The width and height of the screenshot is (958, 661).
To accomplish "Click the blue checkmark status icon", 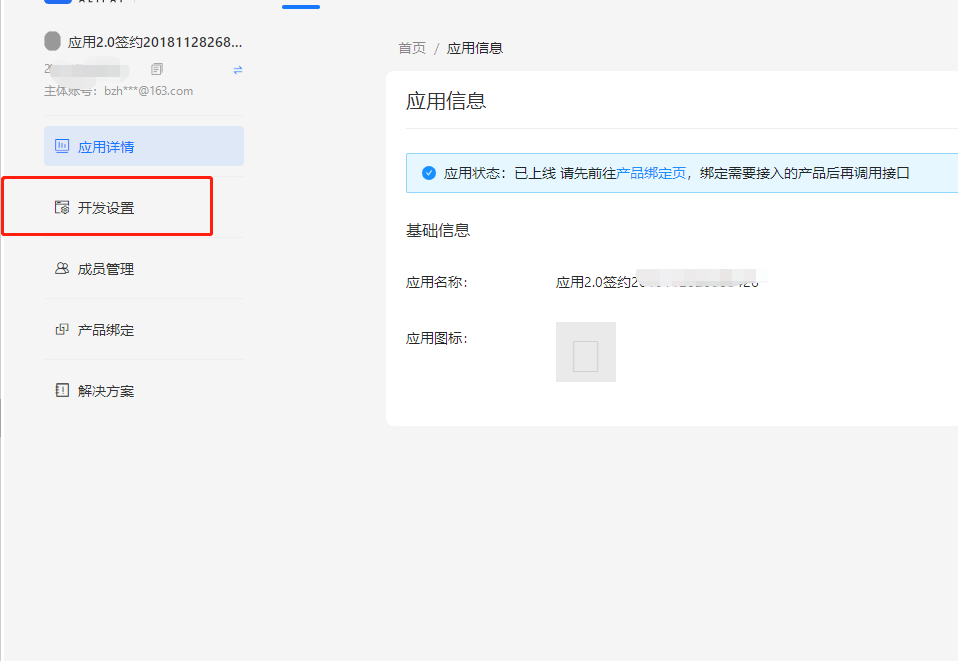I will tap(428, 172).
